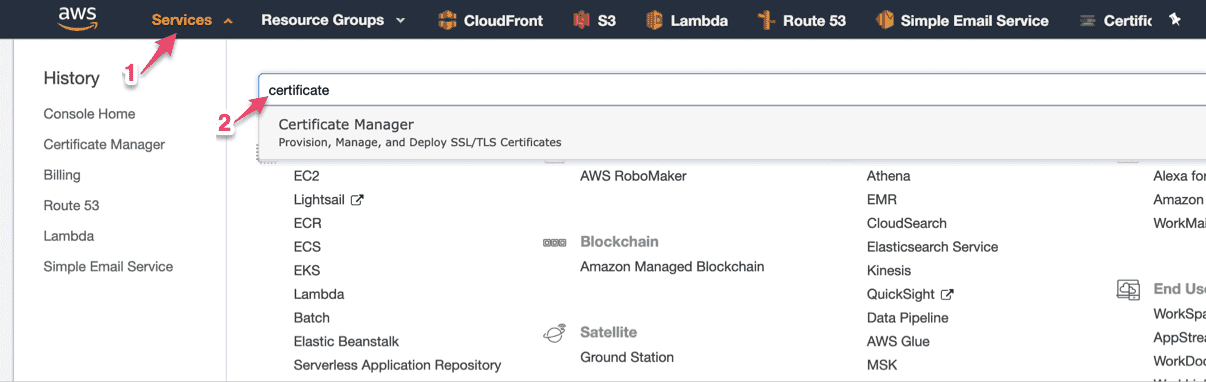Click the Lambda shortcut icon

point(655,20)
